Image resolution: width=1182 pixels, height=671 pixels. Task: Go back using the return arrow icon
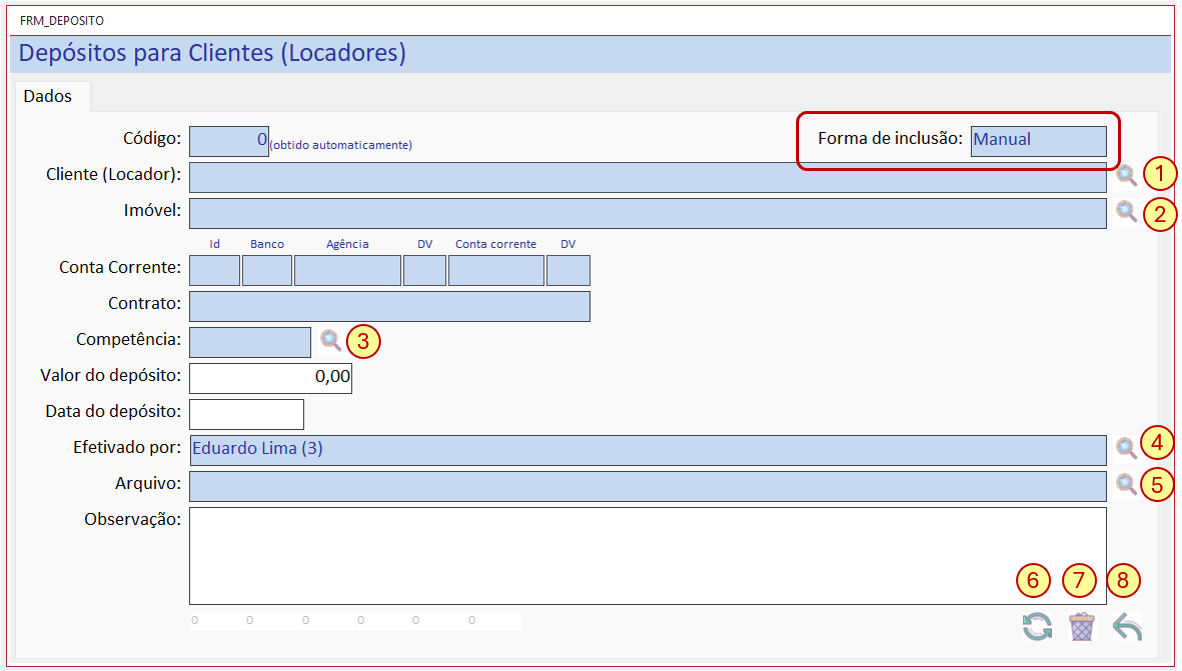click(x=1128, y=627)
